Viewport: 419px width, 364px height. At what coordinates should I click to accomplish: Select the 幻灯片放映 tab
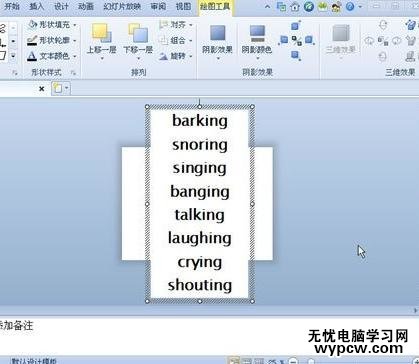click(x=122, y=6)
